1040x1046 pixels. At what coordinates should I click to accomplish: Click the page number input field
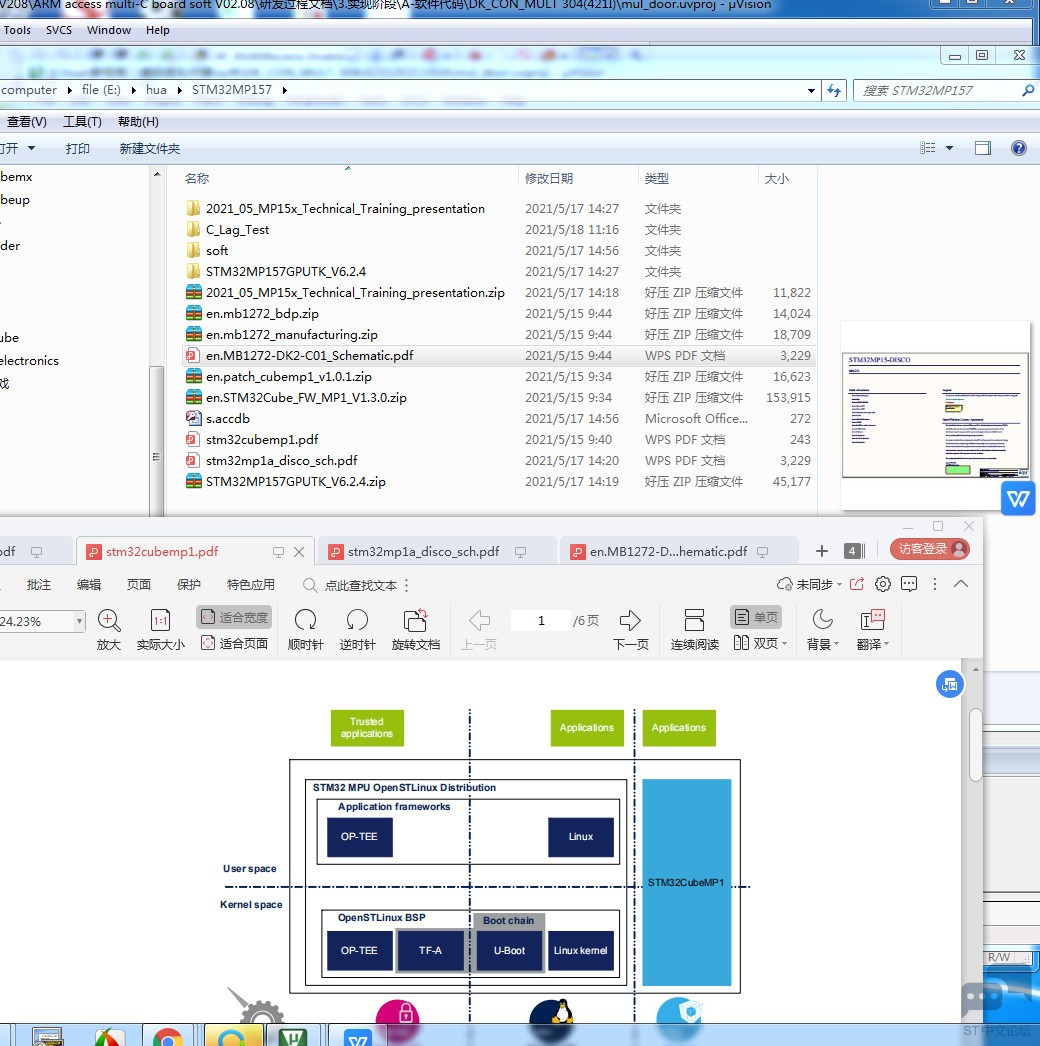(541, 620)
